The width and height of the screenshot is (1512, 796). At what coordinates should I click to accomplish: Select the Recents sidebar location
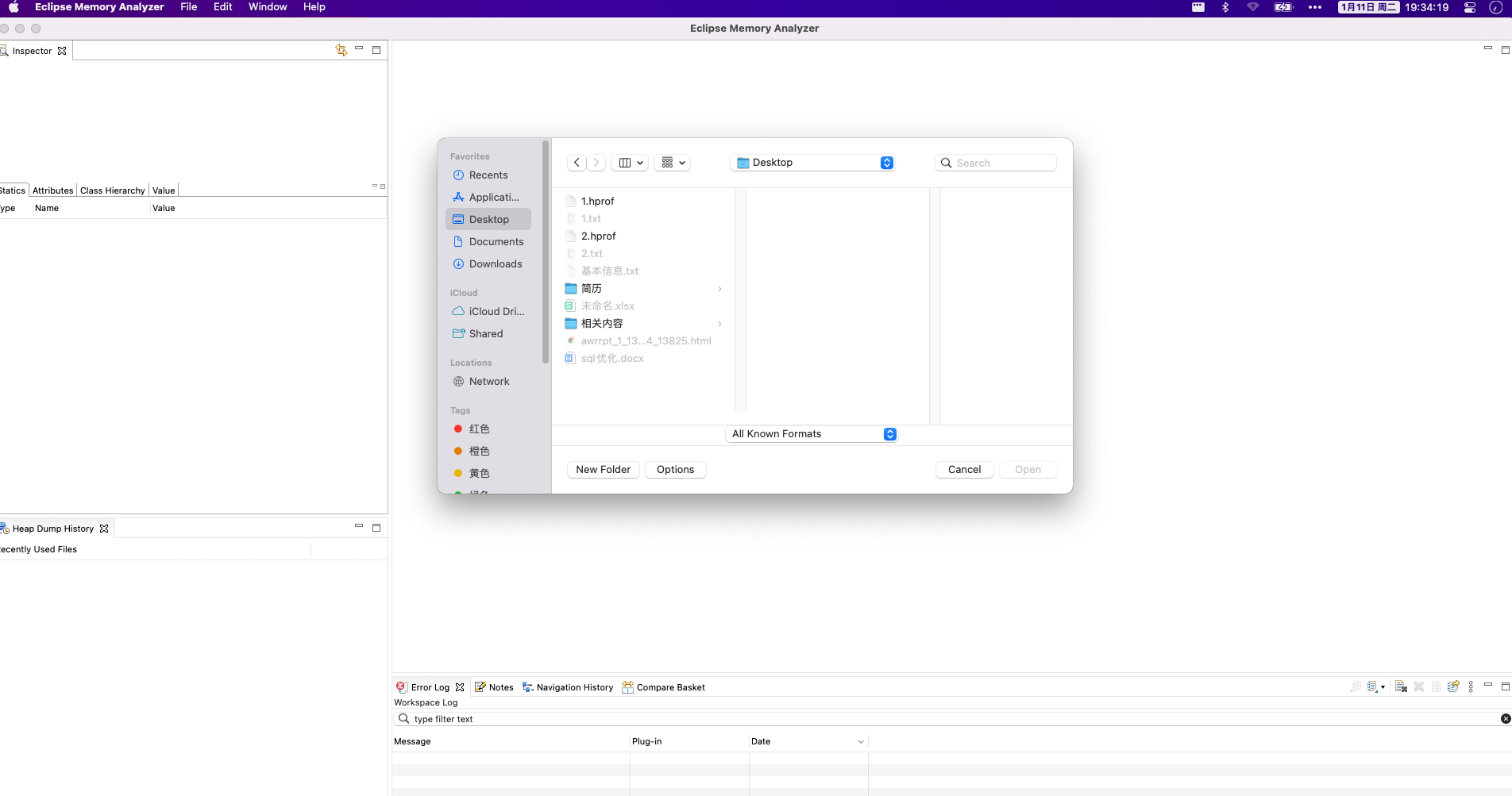coord(488,175)
